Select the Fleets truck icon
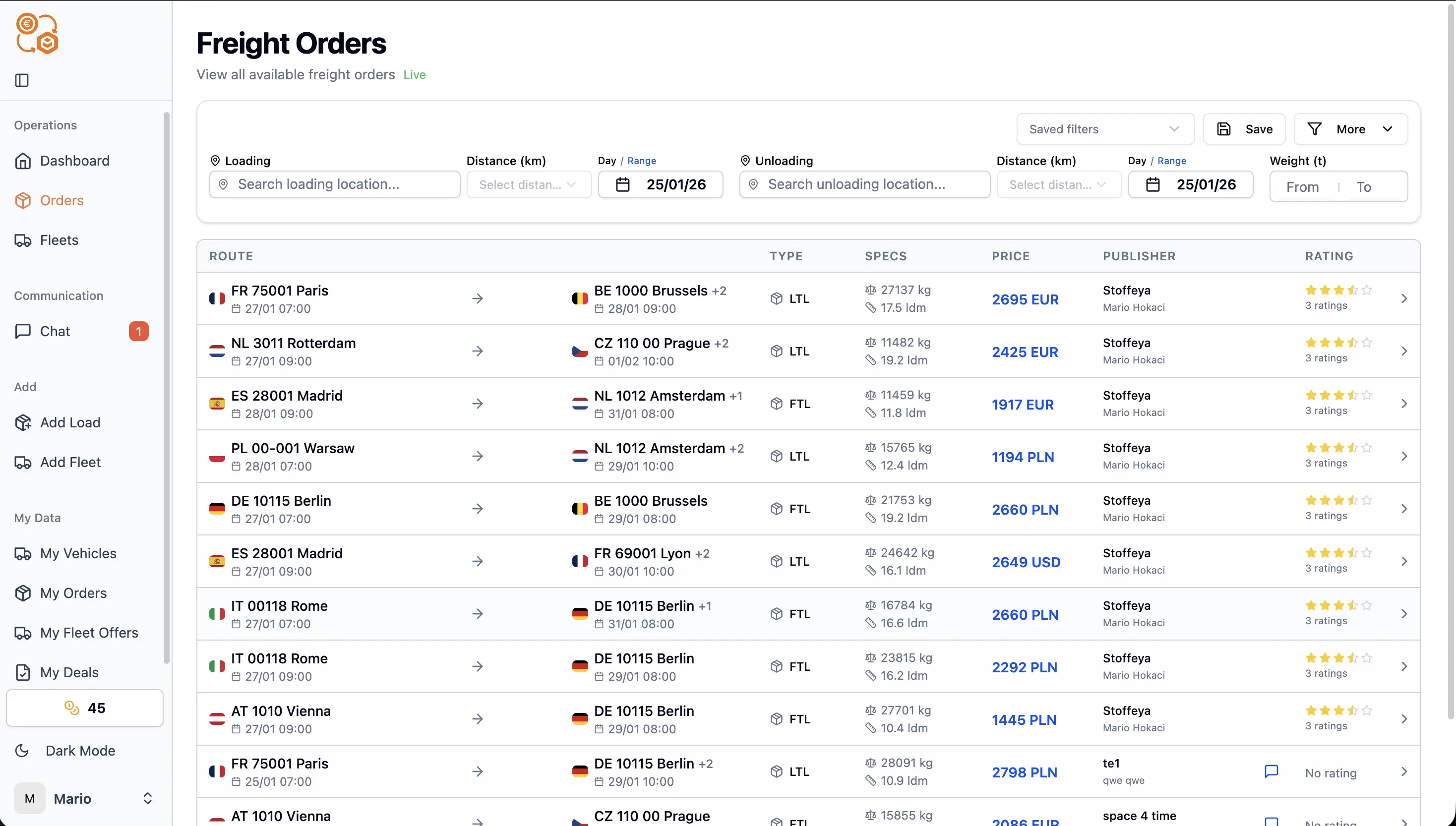1456x826 pixels. (x=23, y=240)
